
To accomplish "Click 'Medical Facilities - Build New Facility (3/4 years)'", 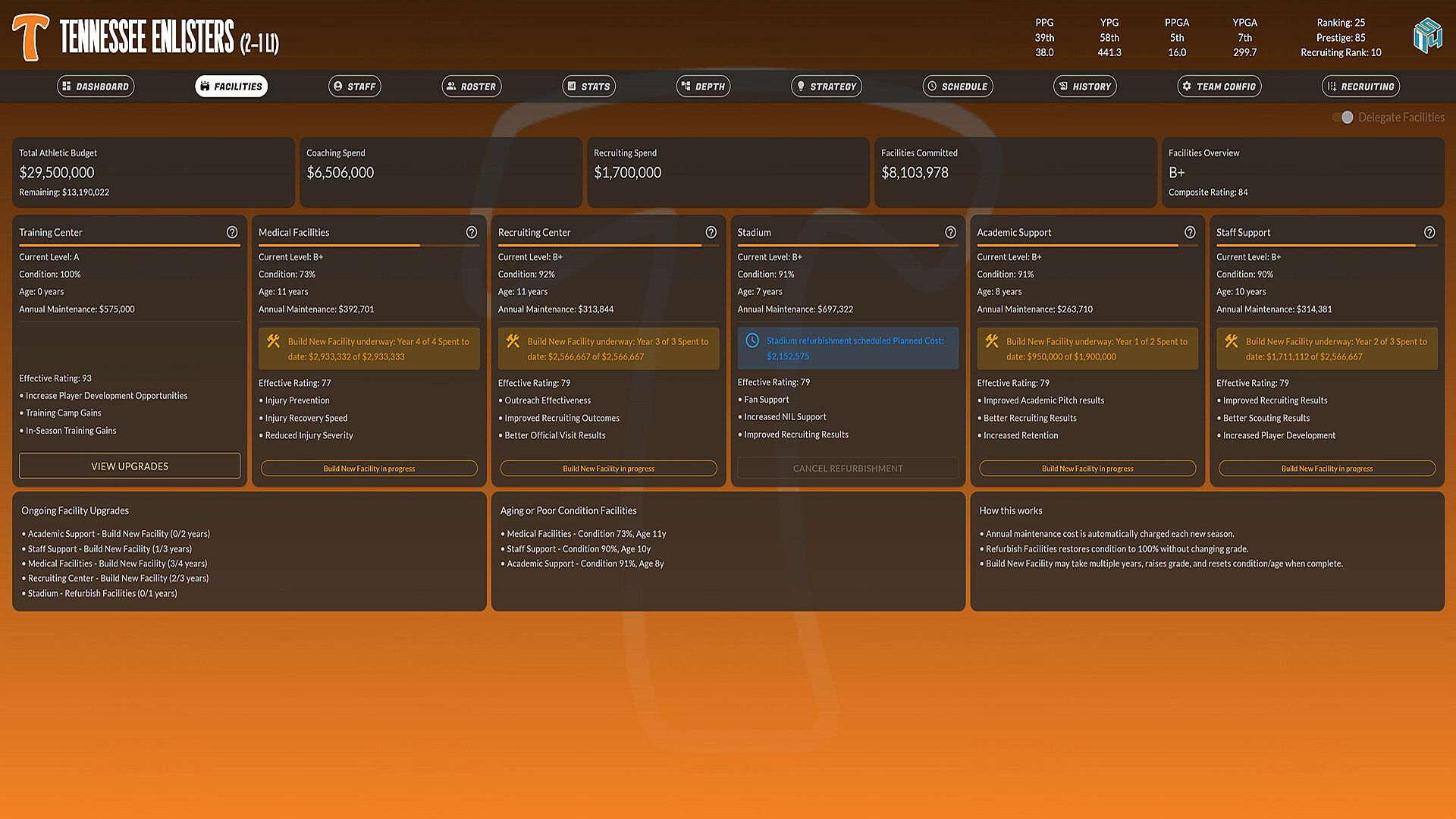I will [x=118, y=563].
